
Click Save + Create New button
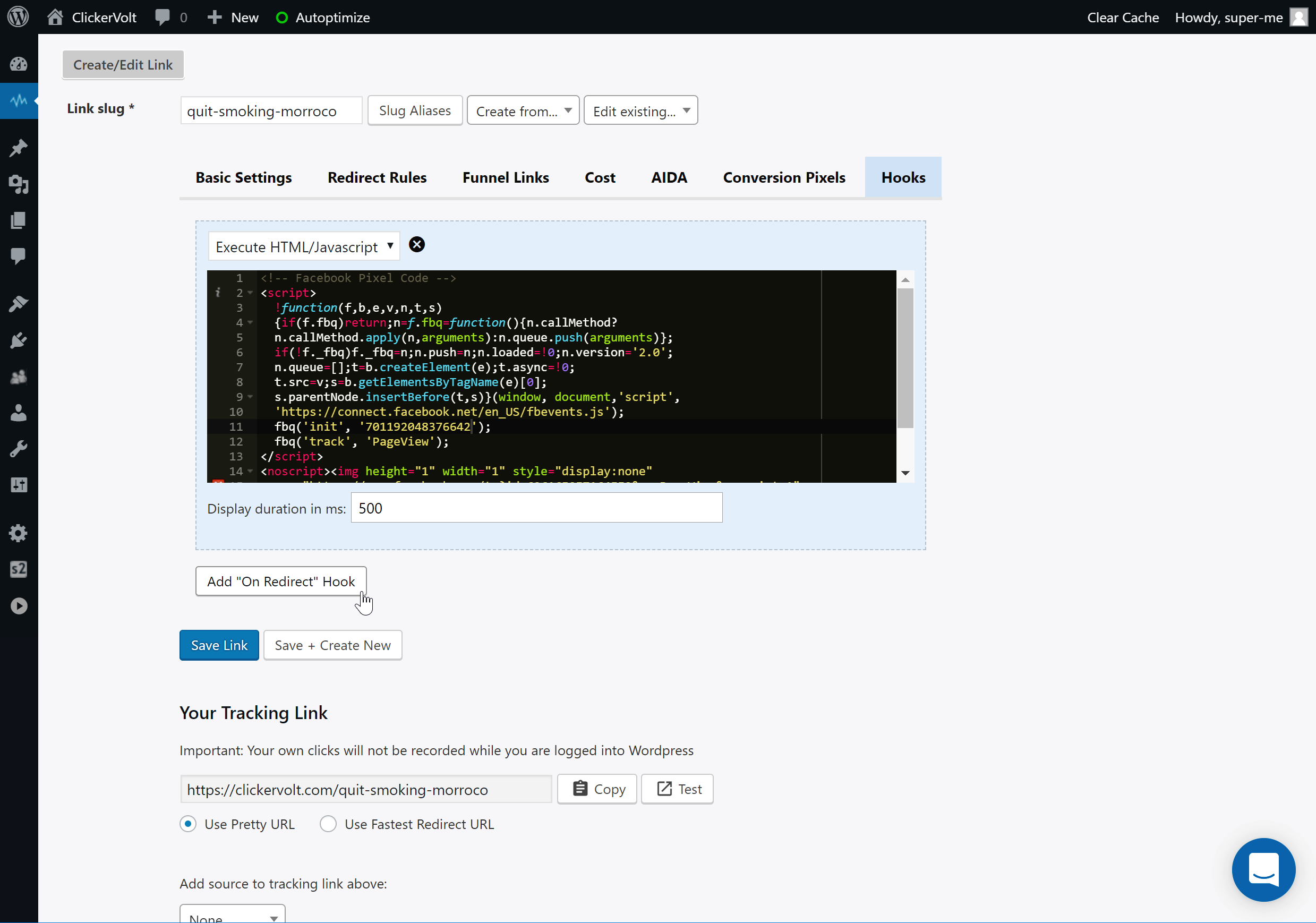332,646
